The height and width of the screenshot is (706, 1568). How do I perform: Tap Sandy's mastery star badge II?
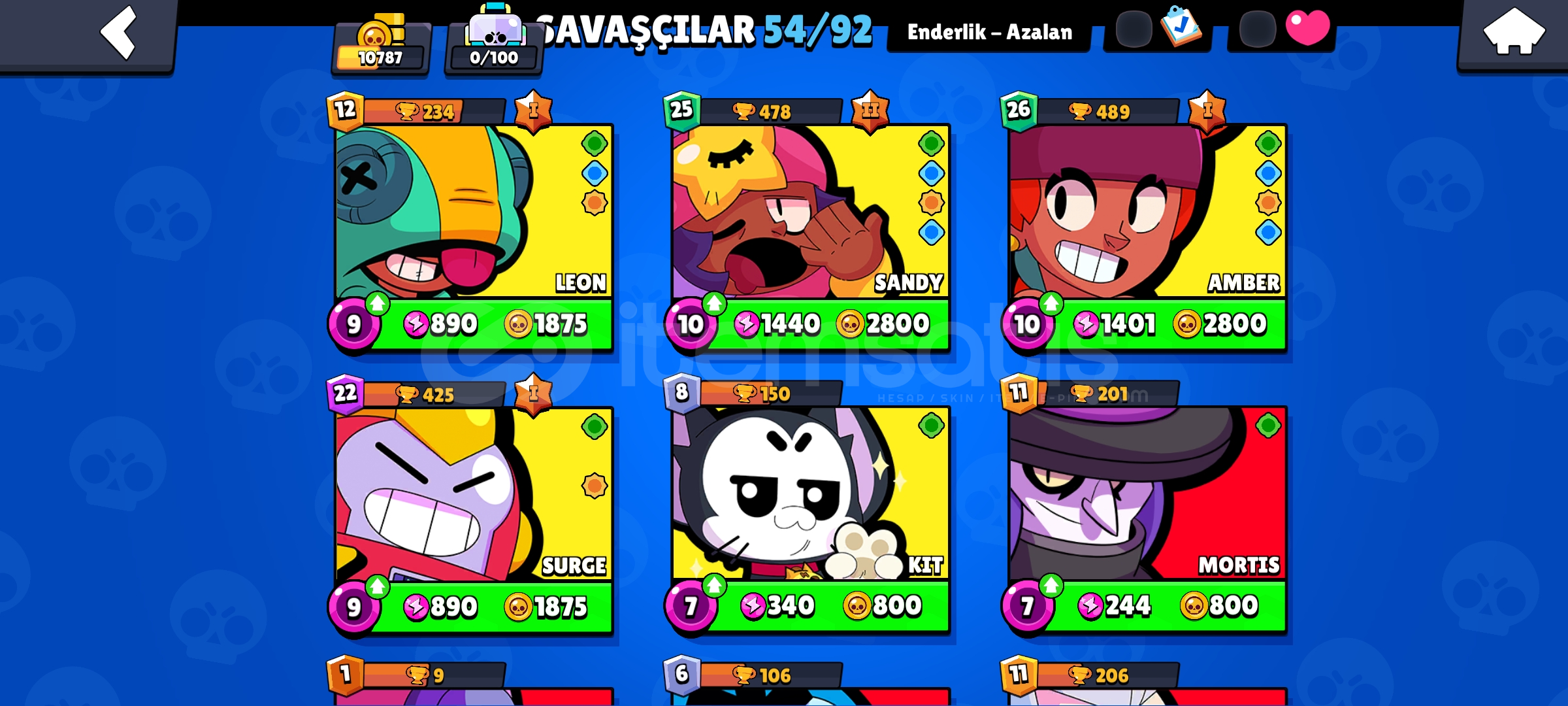tap(870, 111)
